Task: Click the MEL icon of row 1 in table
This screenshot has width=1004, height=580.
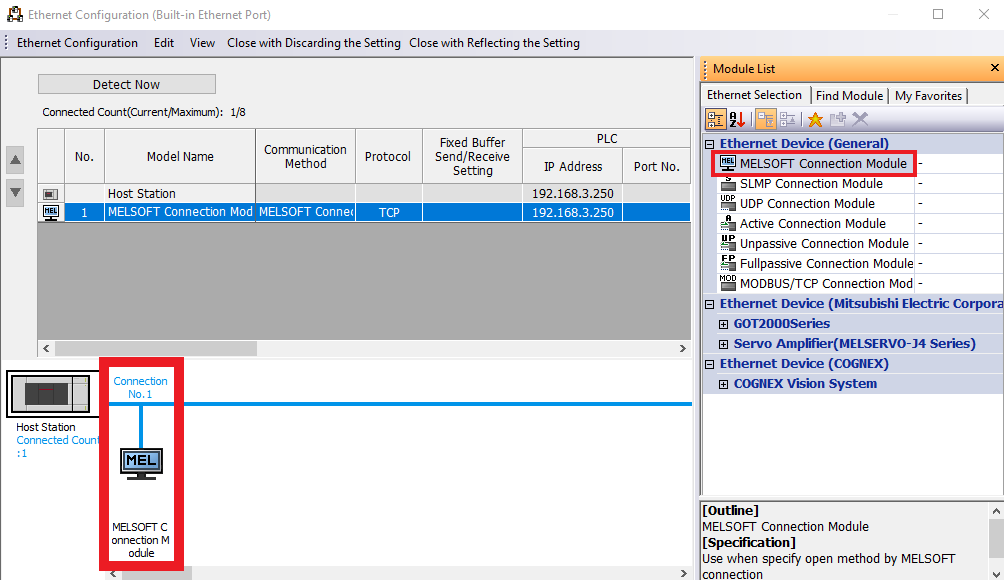Action: coord(51,213)
